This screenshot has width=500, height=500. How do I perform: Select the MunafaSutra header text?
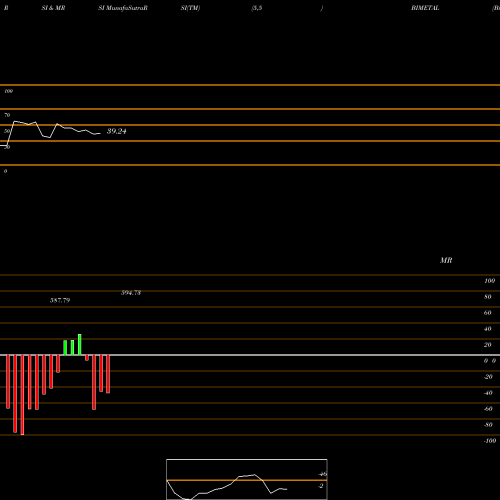124,8
